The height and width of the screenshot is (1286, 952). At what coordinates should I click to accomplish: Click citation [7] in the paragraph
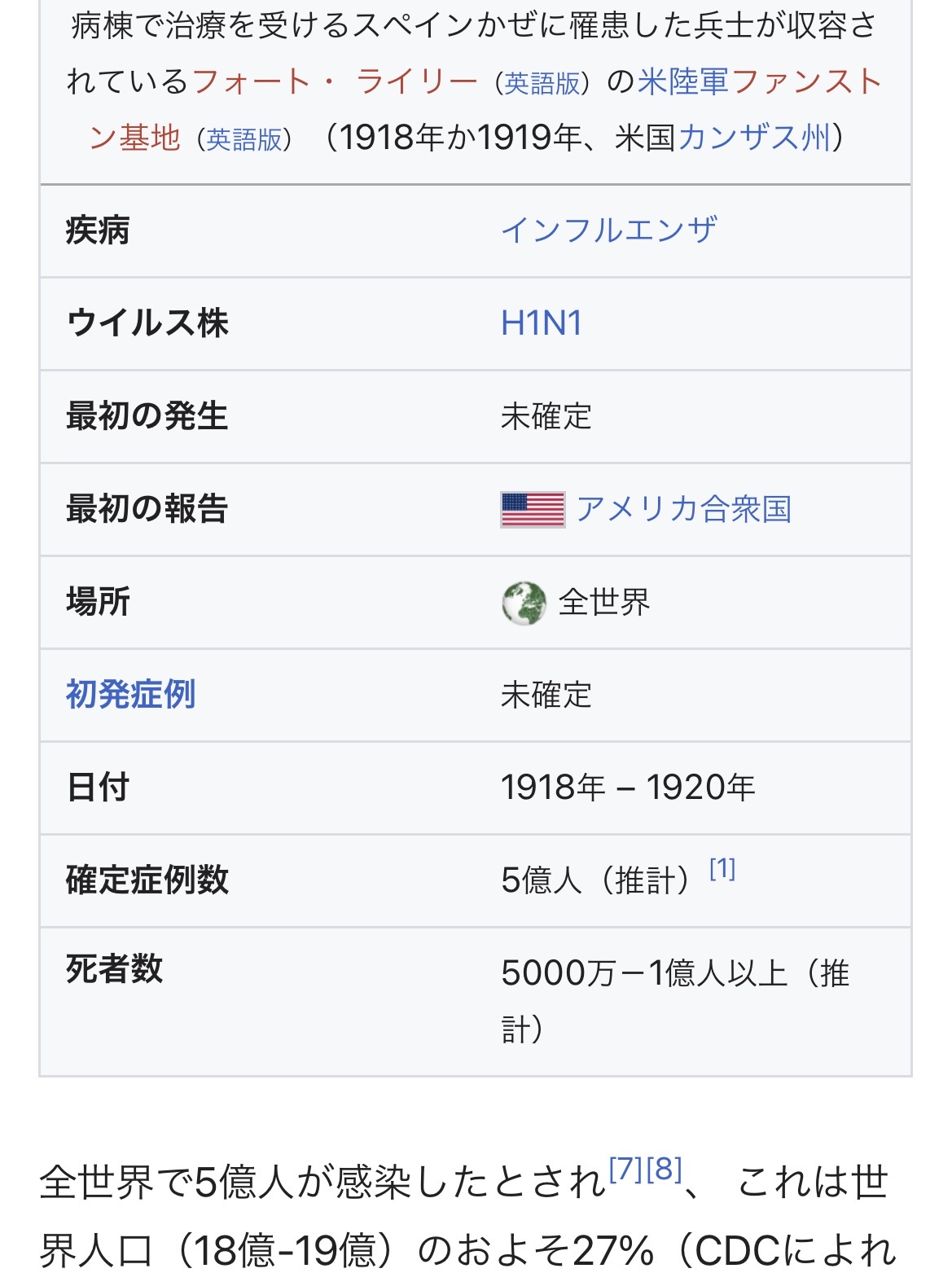click(x=627, y=1170)
